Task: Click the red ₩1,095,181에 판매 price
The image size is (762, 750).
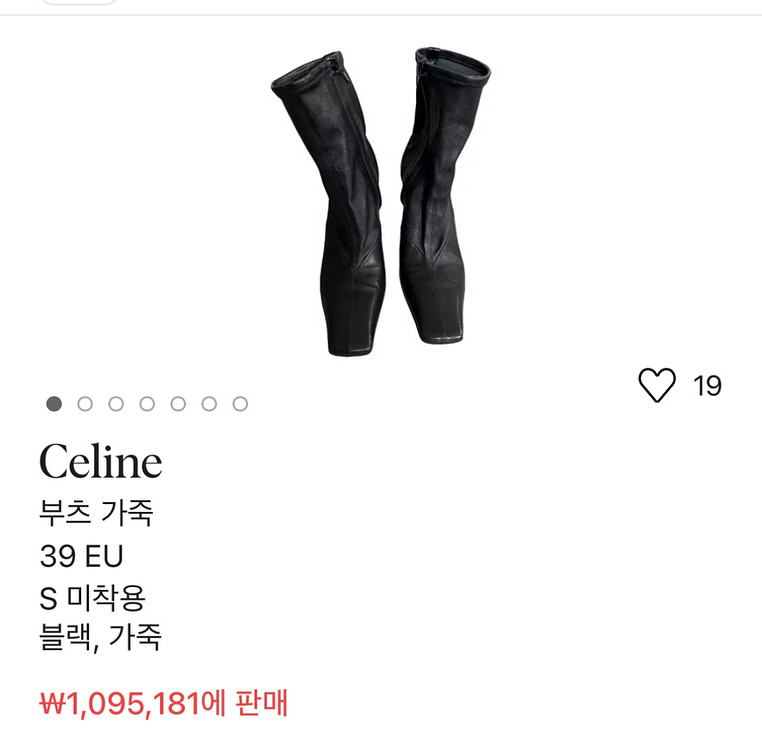Action: coord(163,703)
